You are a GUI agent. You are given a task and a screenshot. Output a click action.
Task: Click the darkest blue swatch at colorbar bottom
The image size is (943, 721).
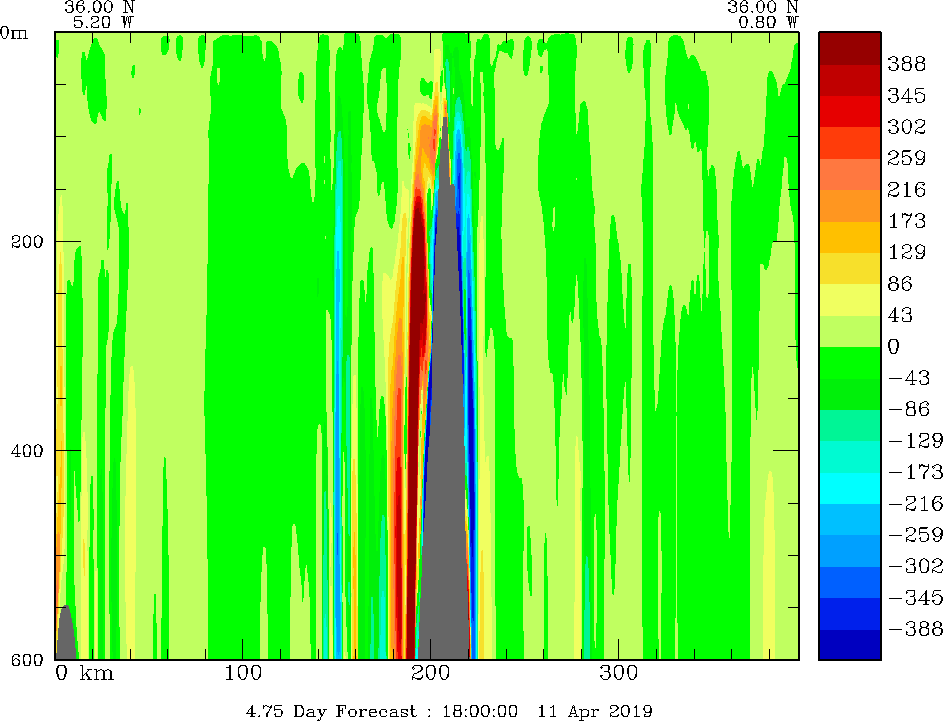[850, 645]
